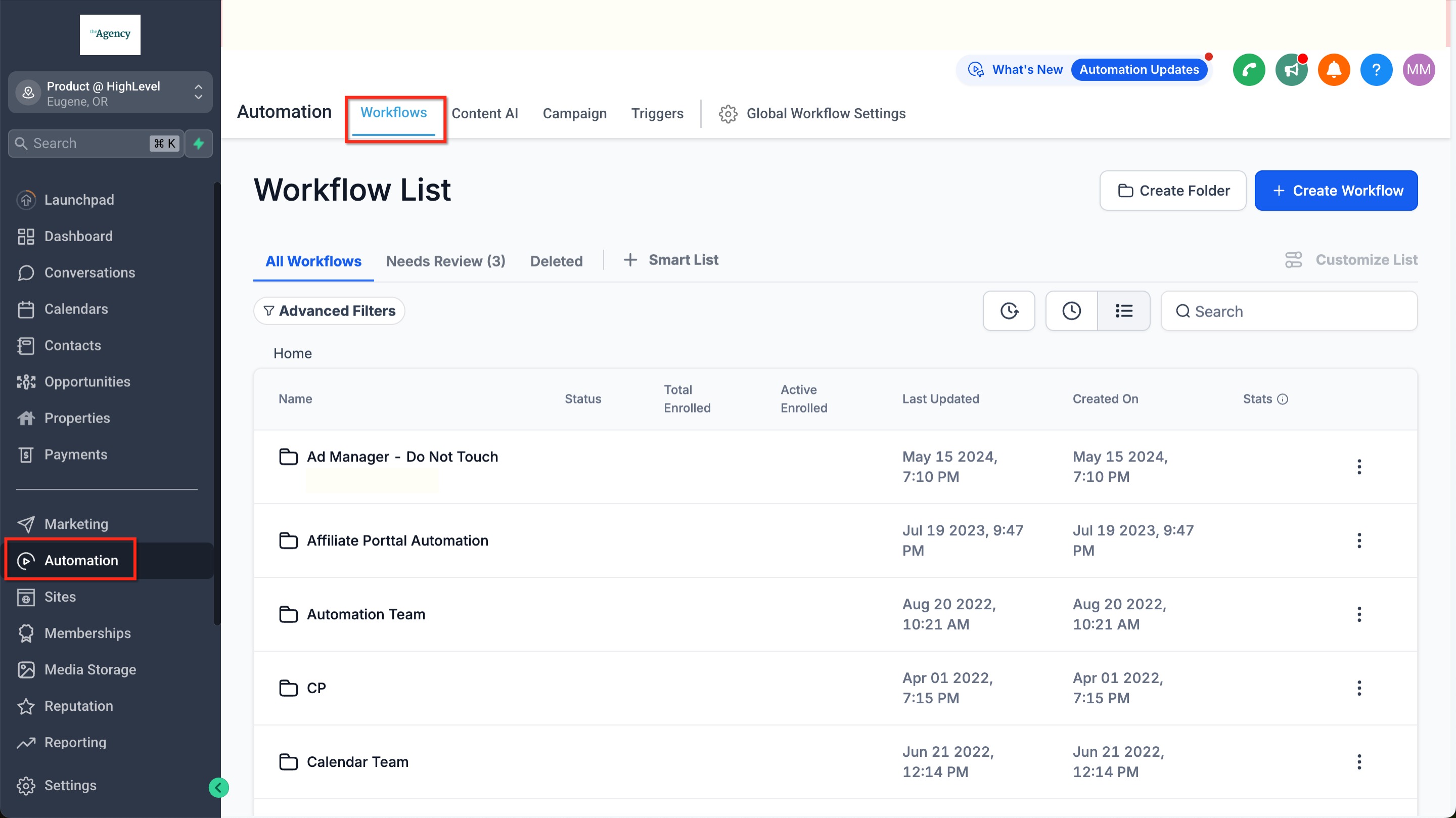Click the green phone dialer icon
Screen dimensions: 1456x818
pyautogui.click(x=1249, y=70)
